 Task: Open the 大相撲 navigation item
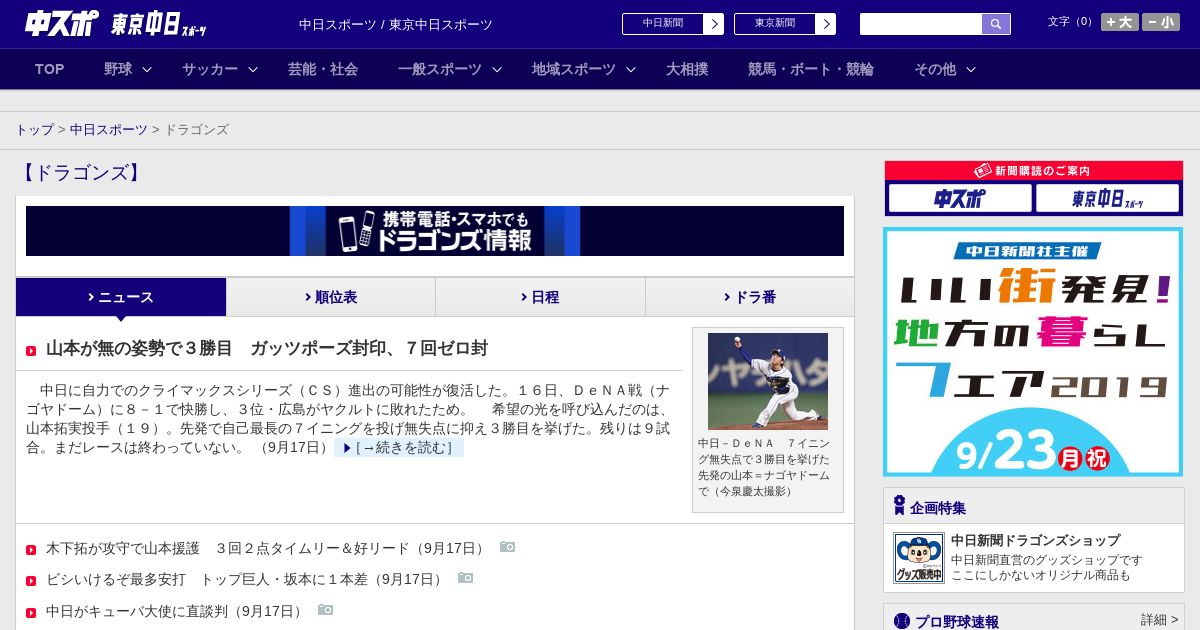tap(687, 69)
